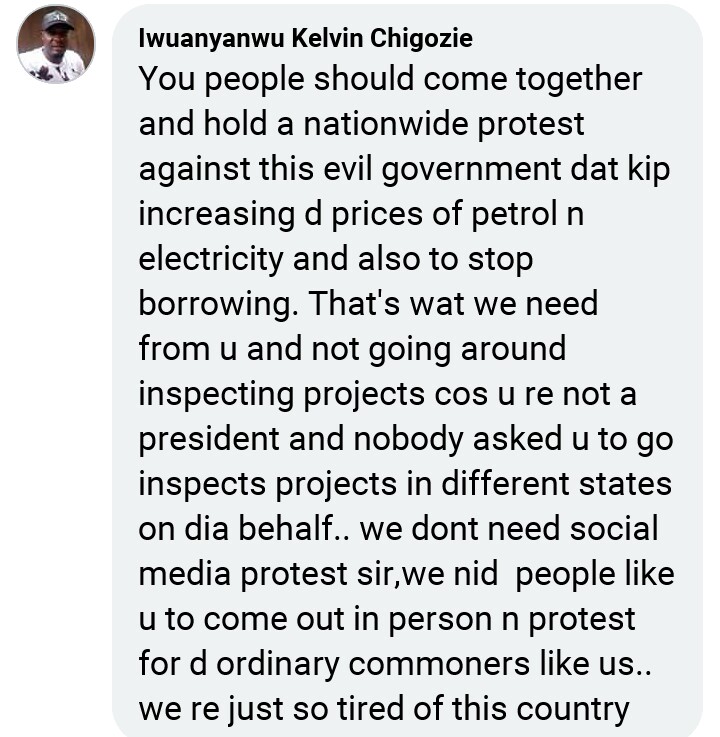Open Iwuanyanwu Kelvin Chigozie's profile name link

pyautogui.click(x=305, y=39)
